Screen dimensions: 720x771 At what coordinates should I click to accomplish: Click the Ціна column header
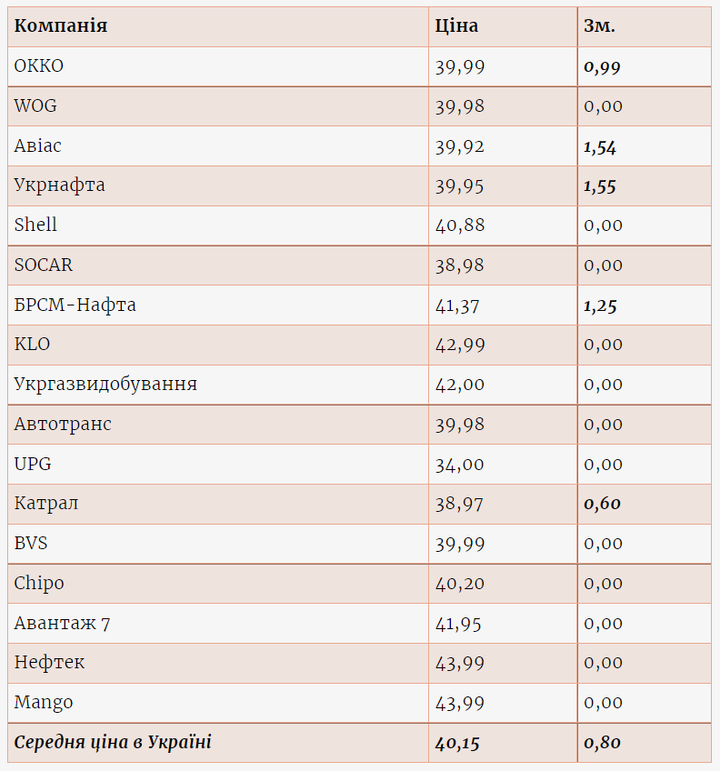[456, 26]
